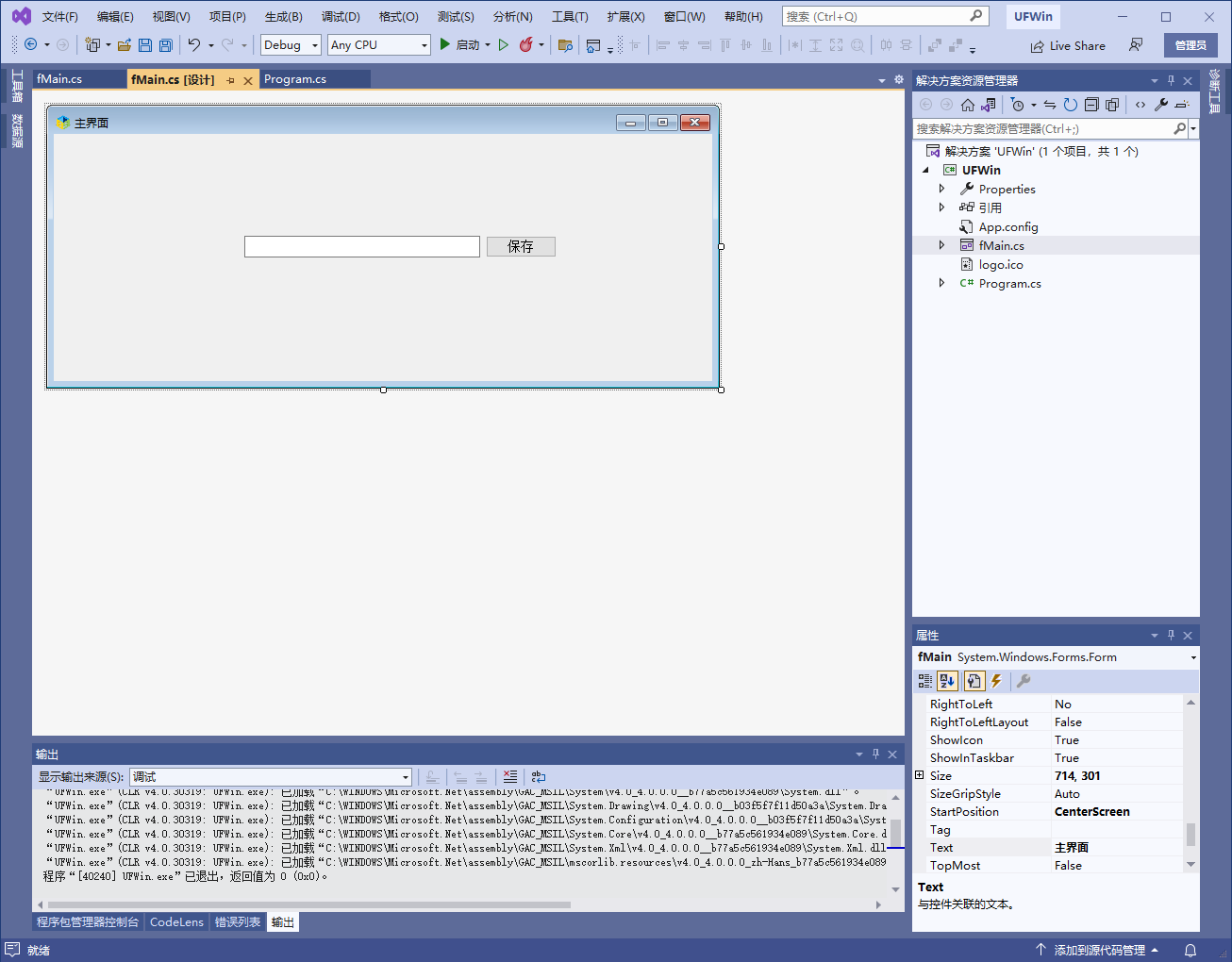
Task: Toggle Alphabetical sort in Properties panel
Action: click(947, 681)
